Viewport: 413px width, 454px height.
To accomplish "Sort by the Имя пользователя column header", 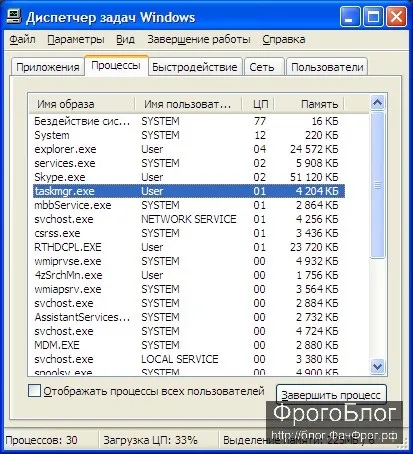I will point(188,104).
